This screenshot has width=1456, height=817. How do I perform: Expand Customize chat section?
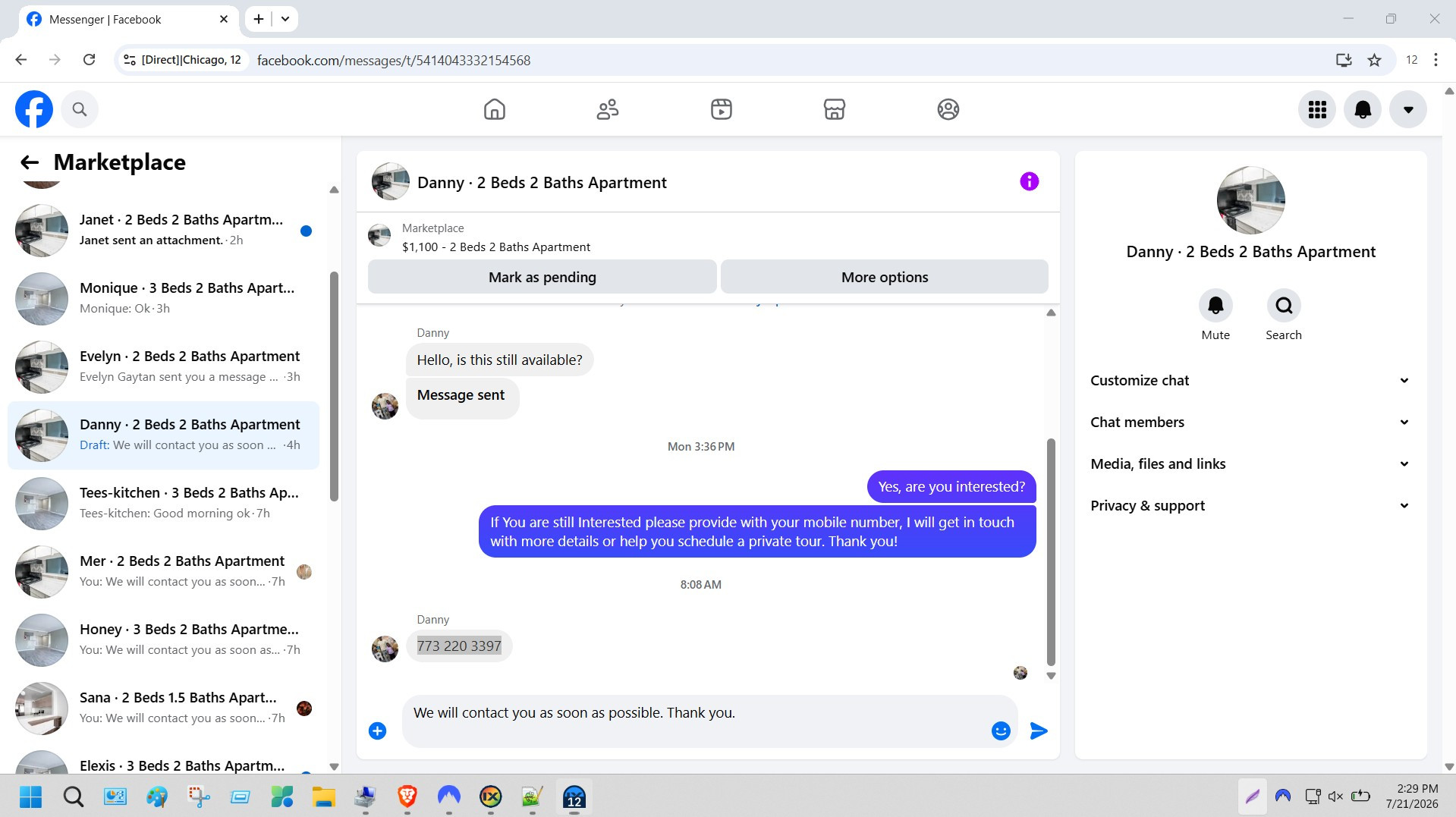(x=1250, y=381)
